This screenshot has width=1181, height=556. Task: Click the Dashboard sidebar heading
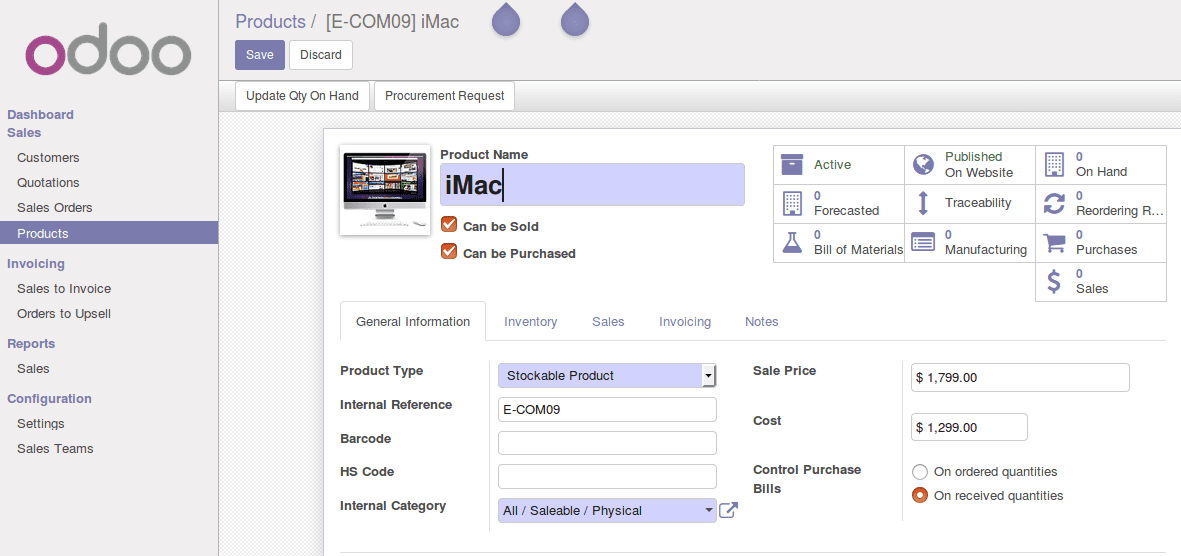41,115
